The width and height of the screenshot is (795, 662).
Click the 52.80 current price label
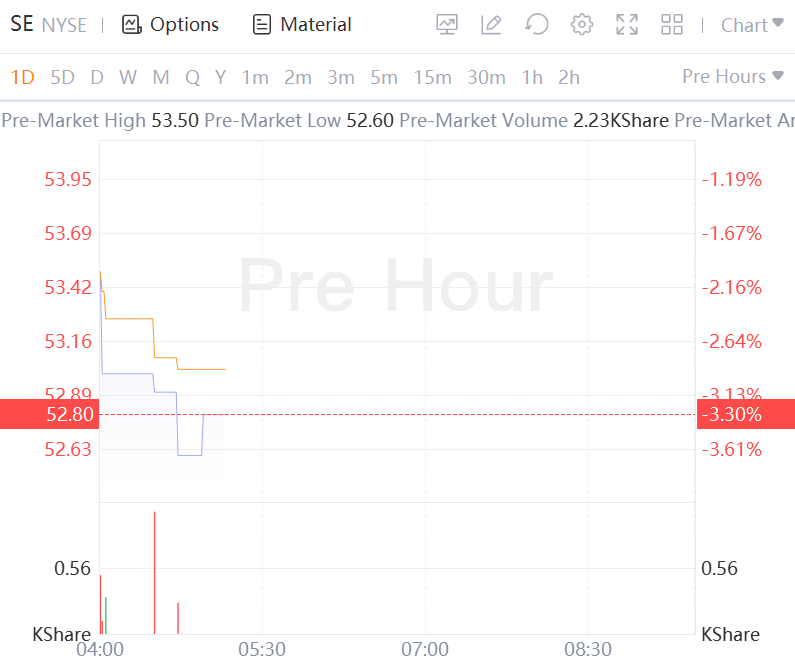(49, 414)
